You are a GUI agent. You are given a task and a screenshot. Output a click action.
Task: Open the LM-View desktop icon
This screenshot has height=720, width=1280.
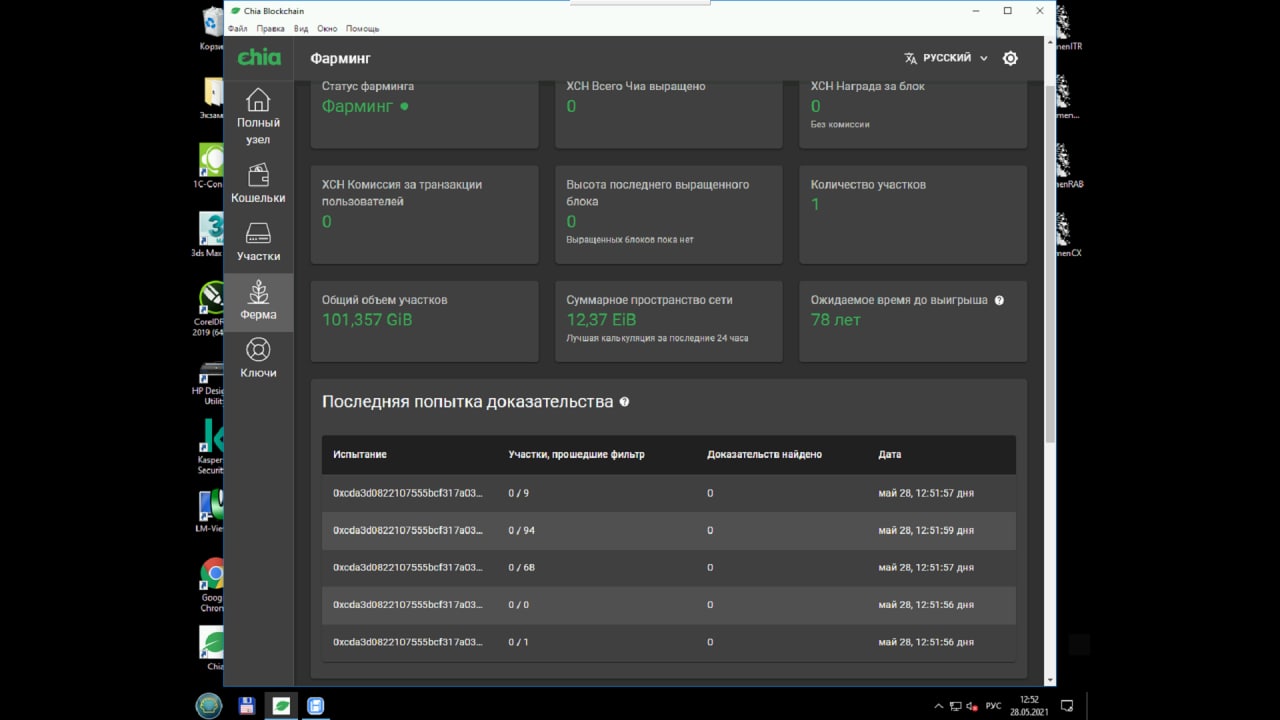(x=210, y=511)
